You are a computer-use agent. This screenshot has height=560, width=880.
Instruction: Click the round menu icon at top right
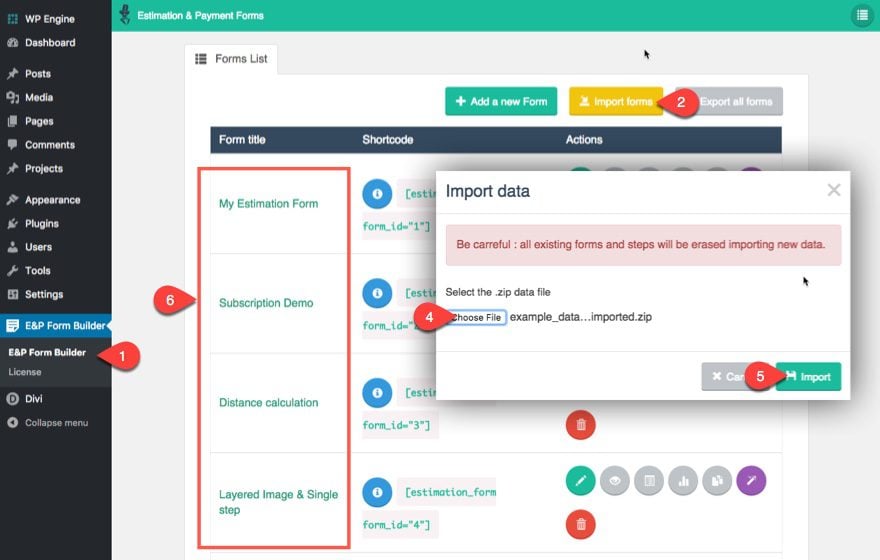861,15
